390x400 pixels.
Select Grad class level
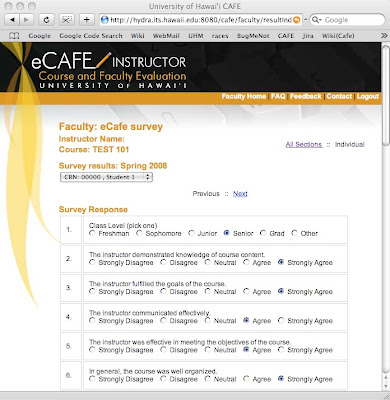tap(263, 233)
